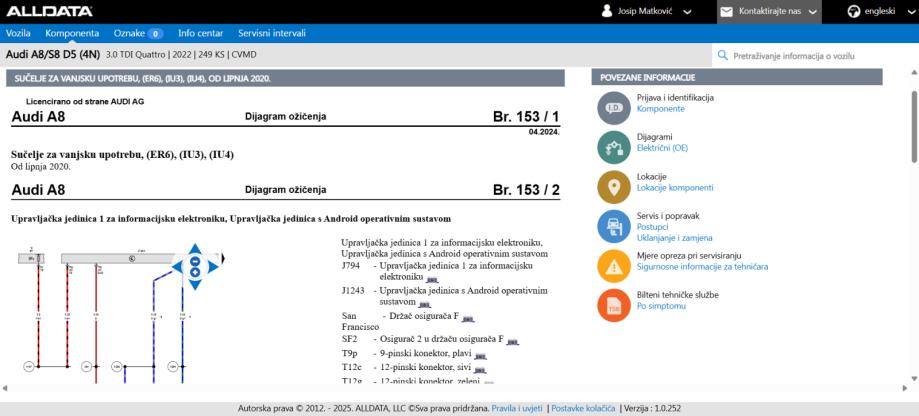This screenshot has width=919, height=416.
Task: Open the Lokacije komponenti link
Action: [675, 188]
